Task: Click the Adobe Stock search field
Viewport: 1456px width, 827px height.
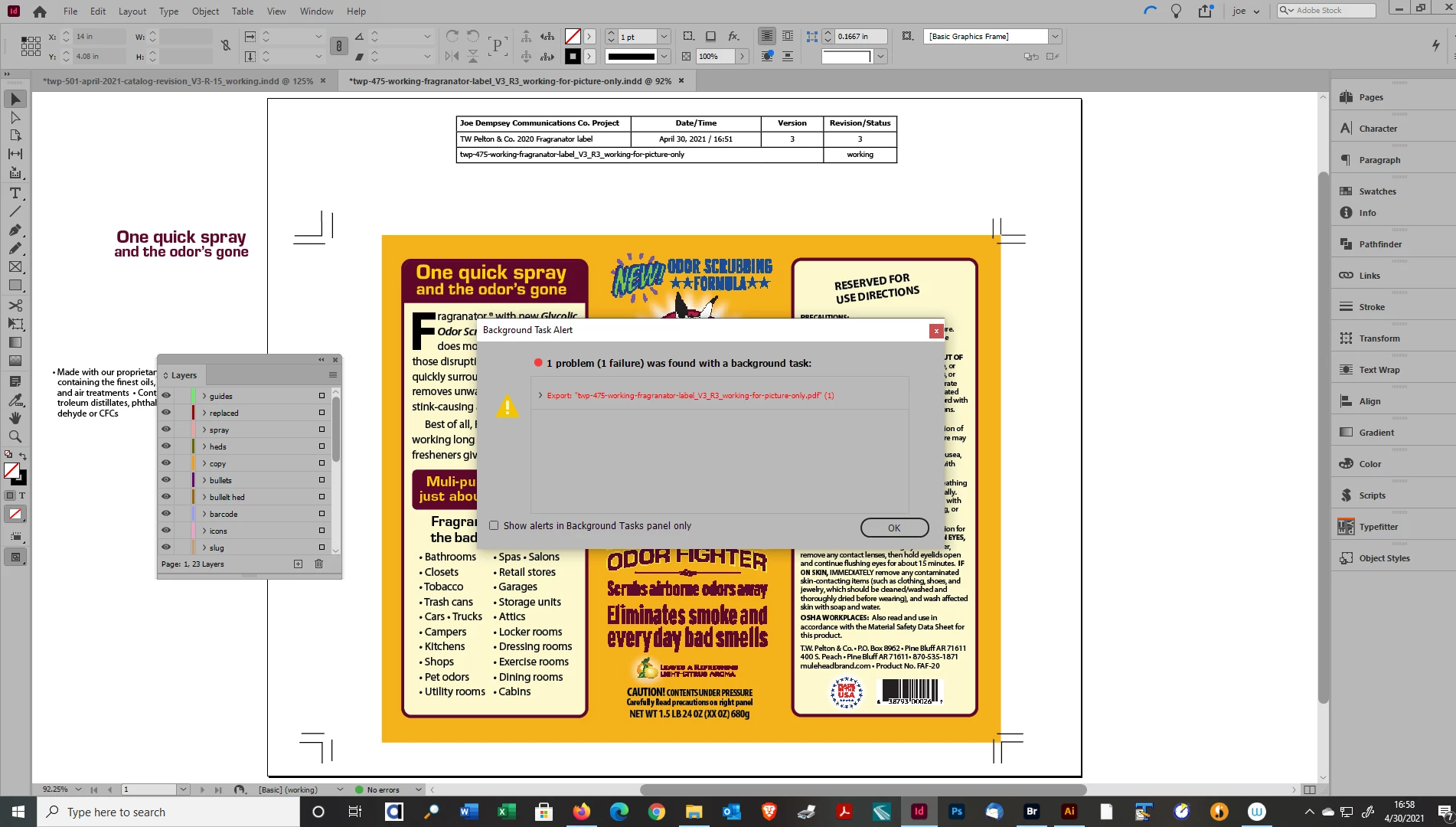Action: 1327,11
